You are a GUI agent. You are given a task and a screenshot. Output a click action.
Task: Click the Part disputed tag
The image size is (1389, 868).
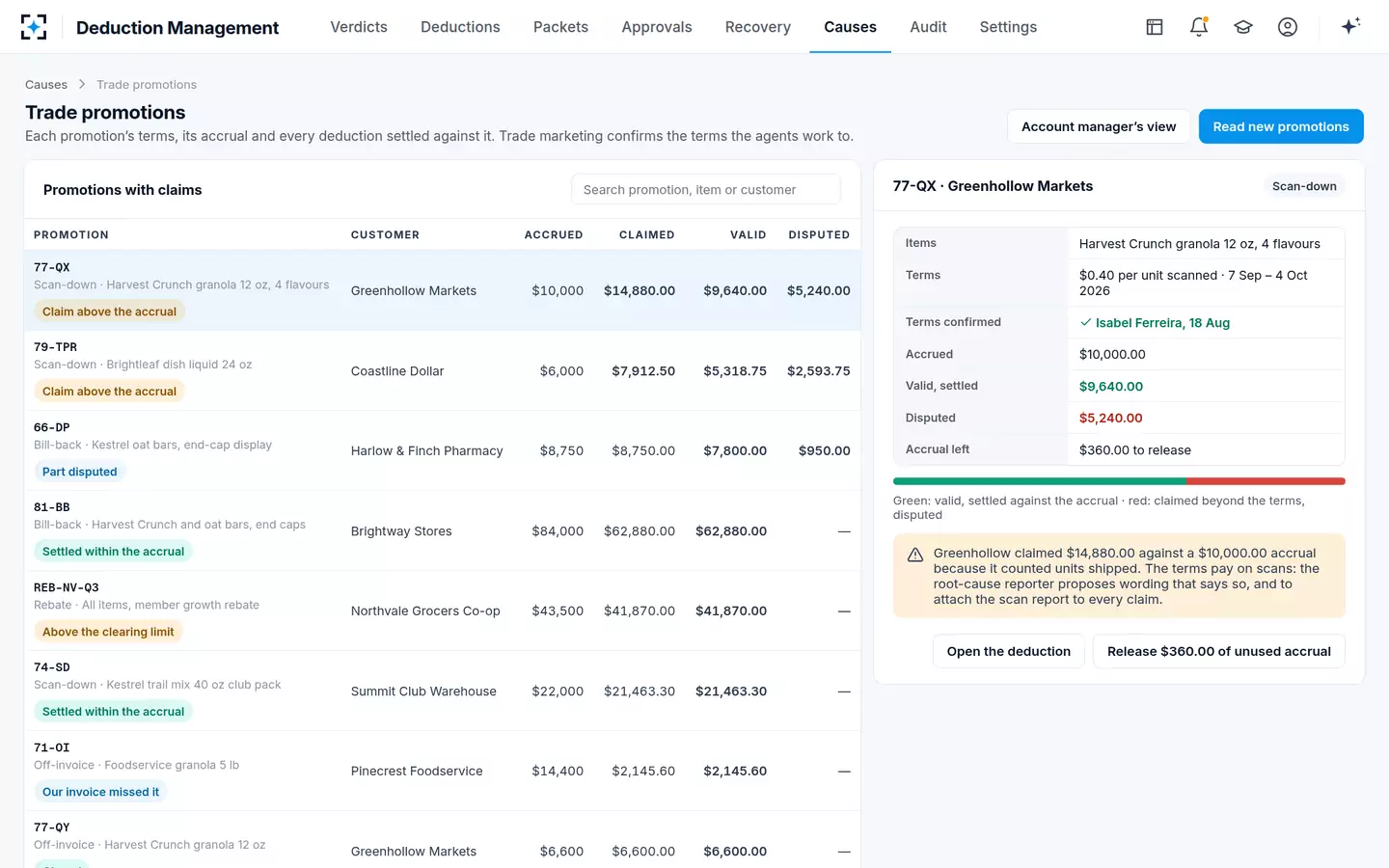(x=79, y=472)
